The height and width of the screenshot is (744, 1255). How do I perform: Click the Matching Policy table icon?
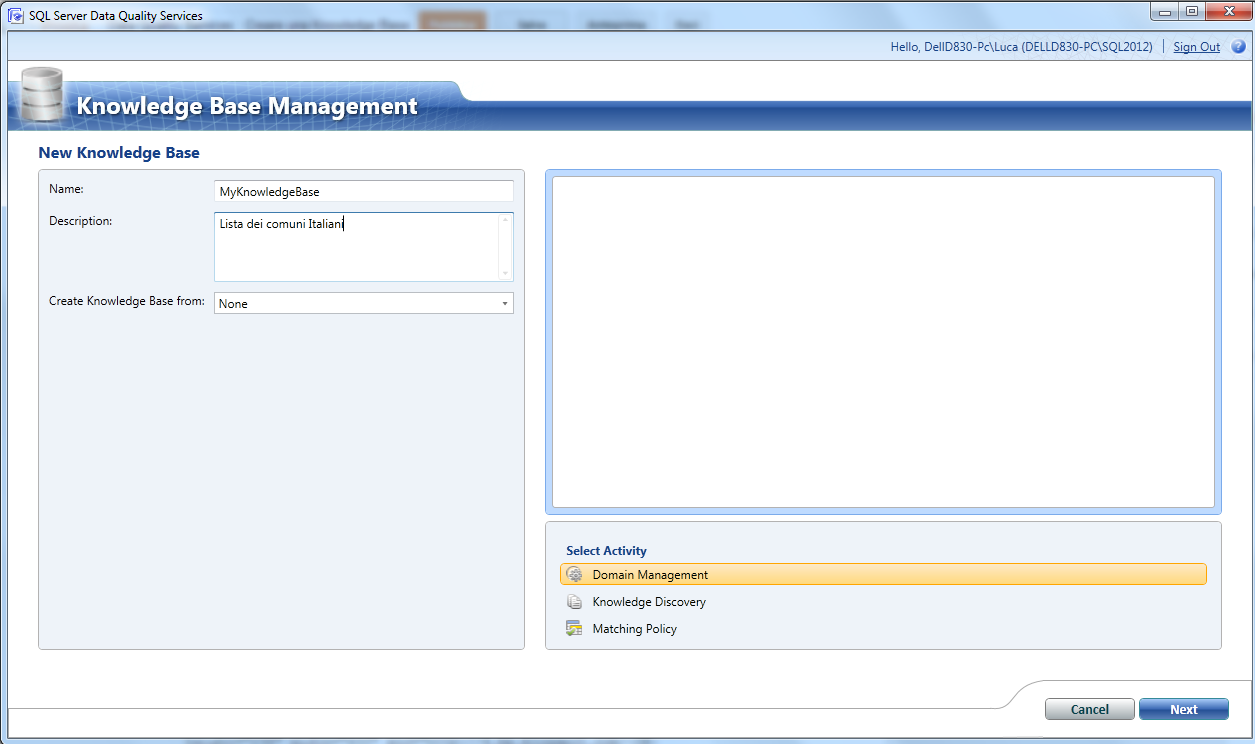[x=575, y=628]
